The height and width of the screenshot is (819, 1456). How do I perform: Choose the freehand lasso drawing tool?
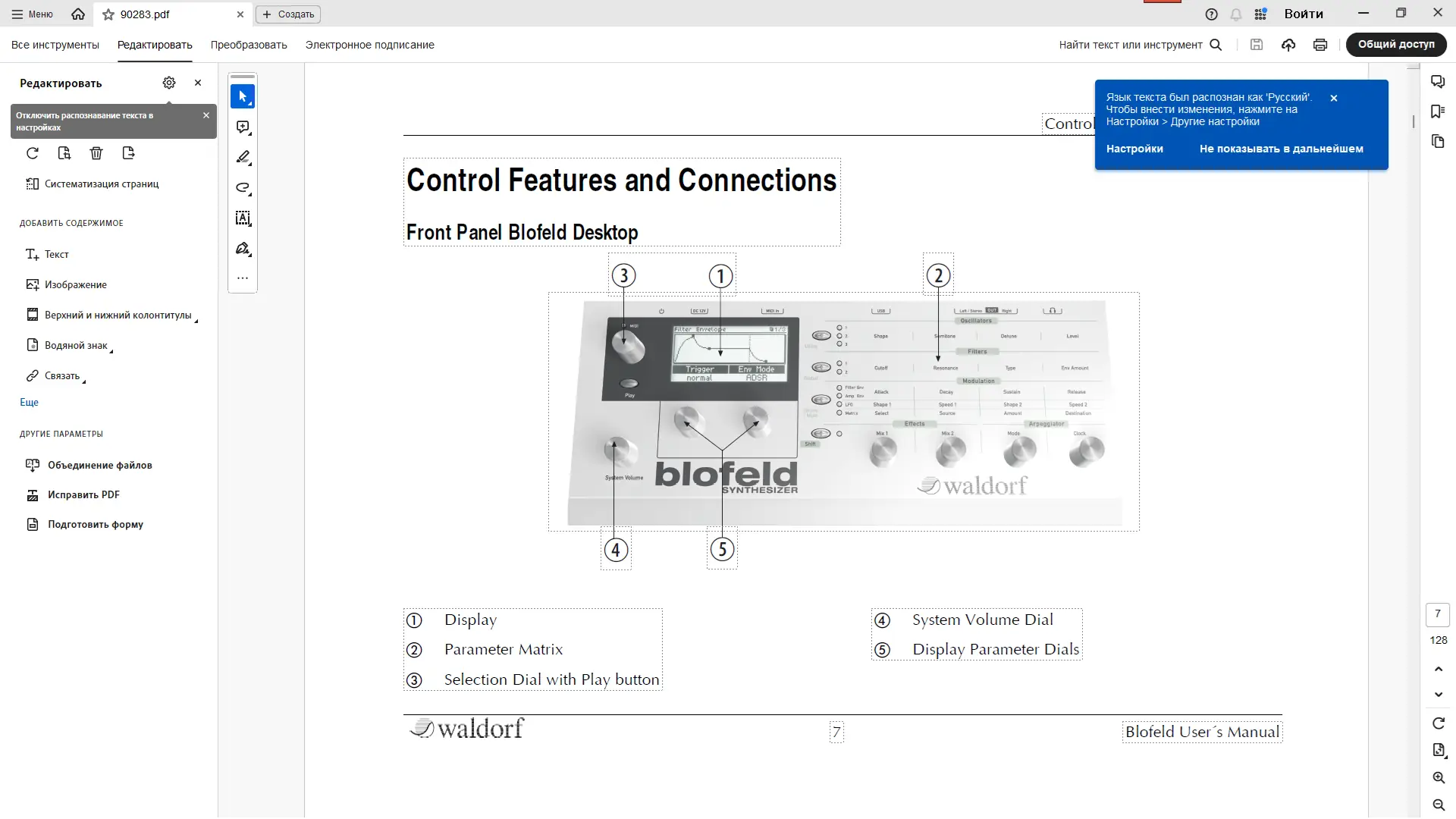click(243, 188)
